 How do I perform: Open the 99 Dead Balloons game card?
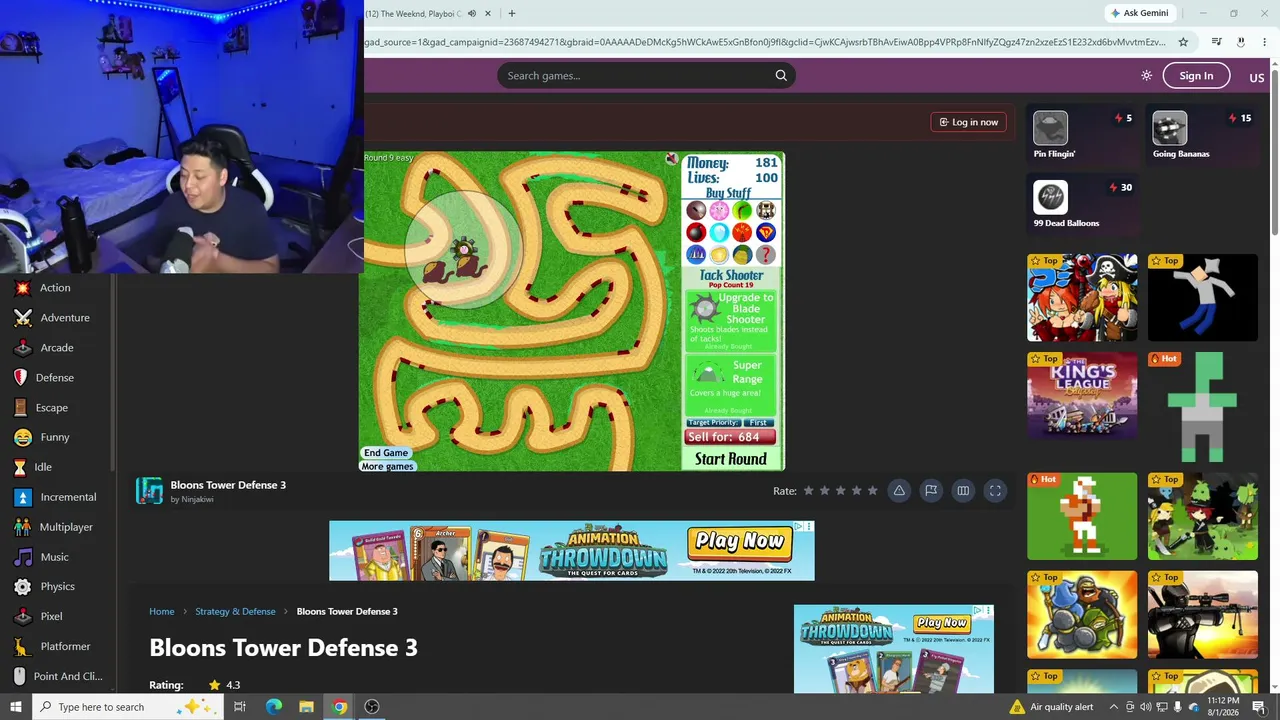pos(1082,205)
